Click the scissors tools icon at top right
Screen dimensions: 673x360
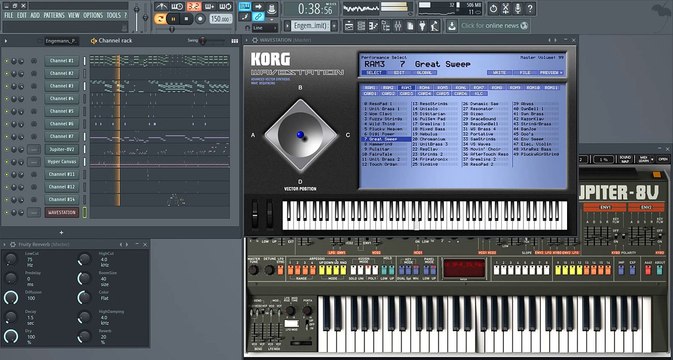(506, 8)
